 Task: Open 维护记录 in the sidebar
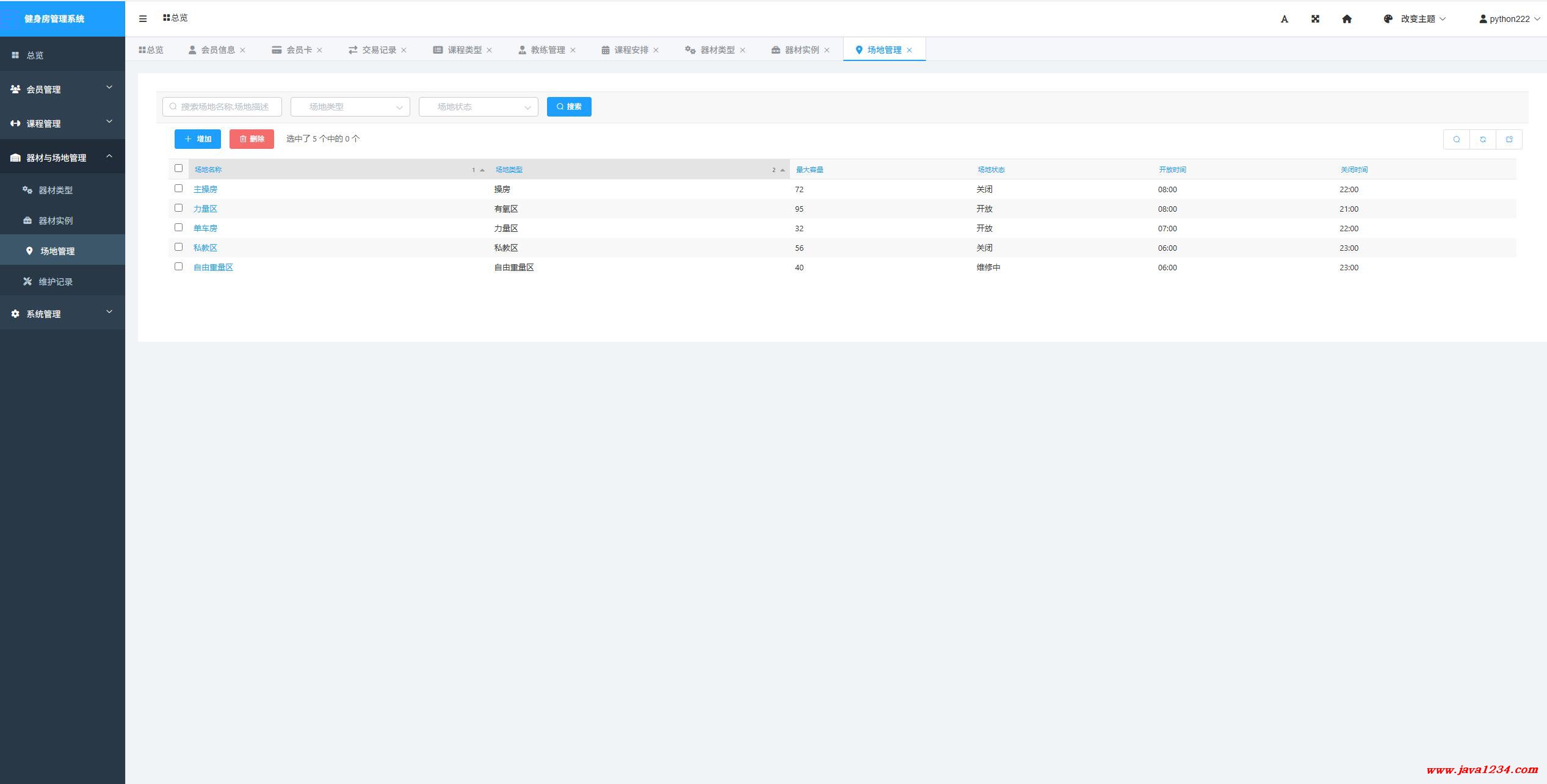point(56,281)
